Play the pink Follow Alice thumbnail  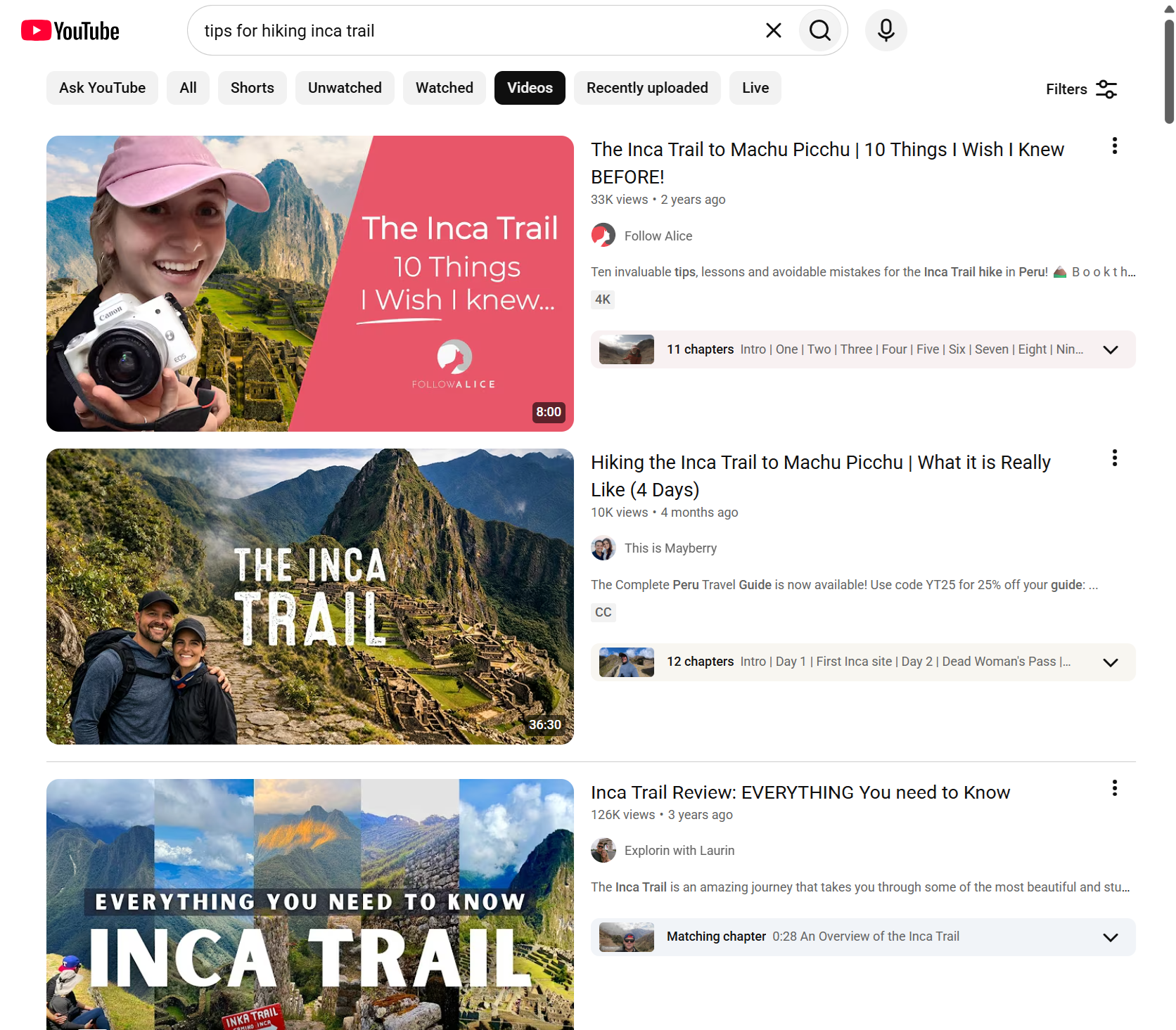(x=310, y=283)
